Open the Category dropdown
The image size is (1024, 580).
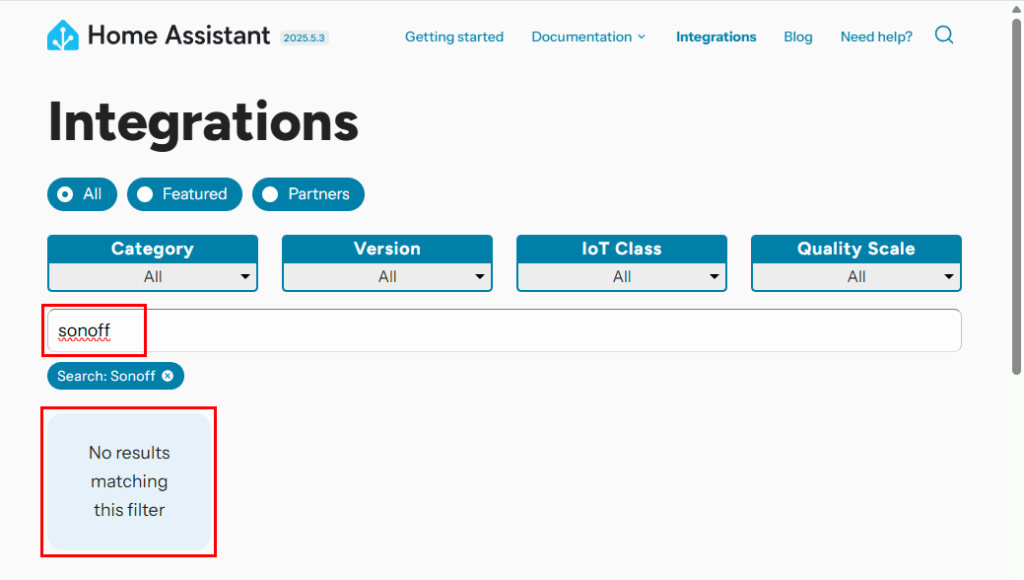click(152, 276)
